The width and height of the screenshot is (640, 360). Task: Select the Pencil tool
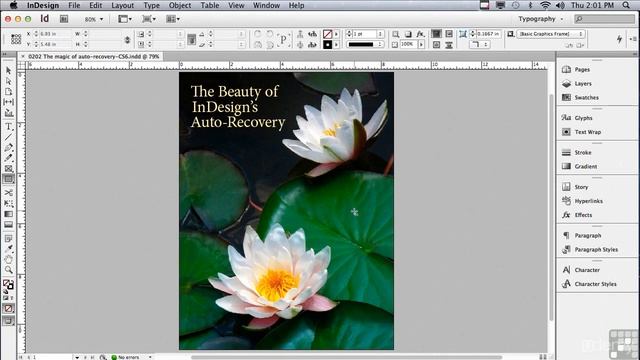click(x=9, y=158)
